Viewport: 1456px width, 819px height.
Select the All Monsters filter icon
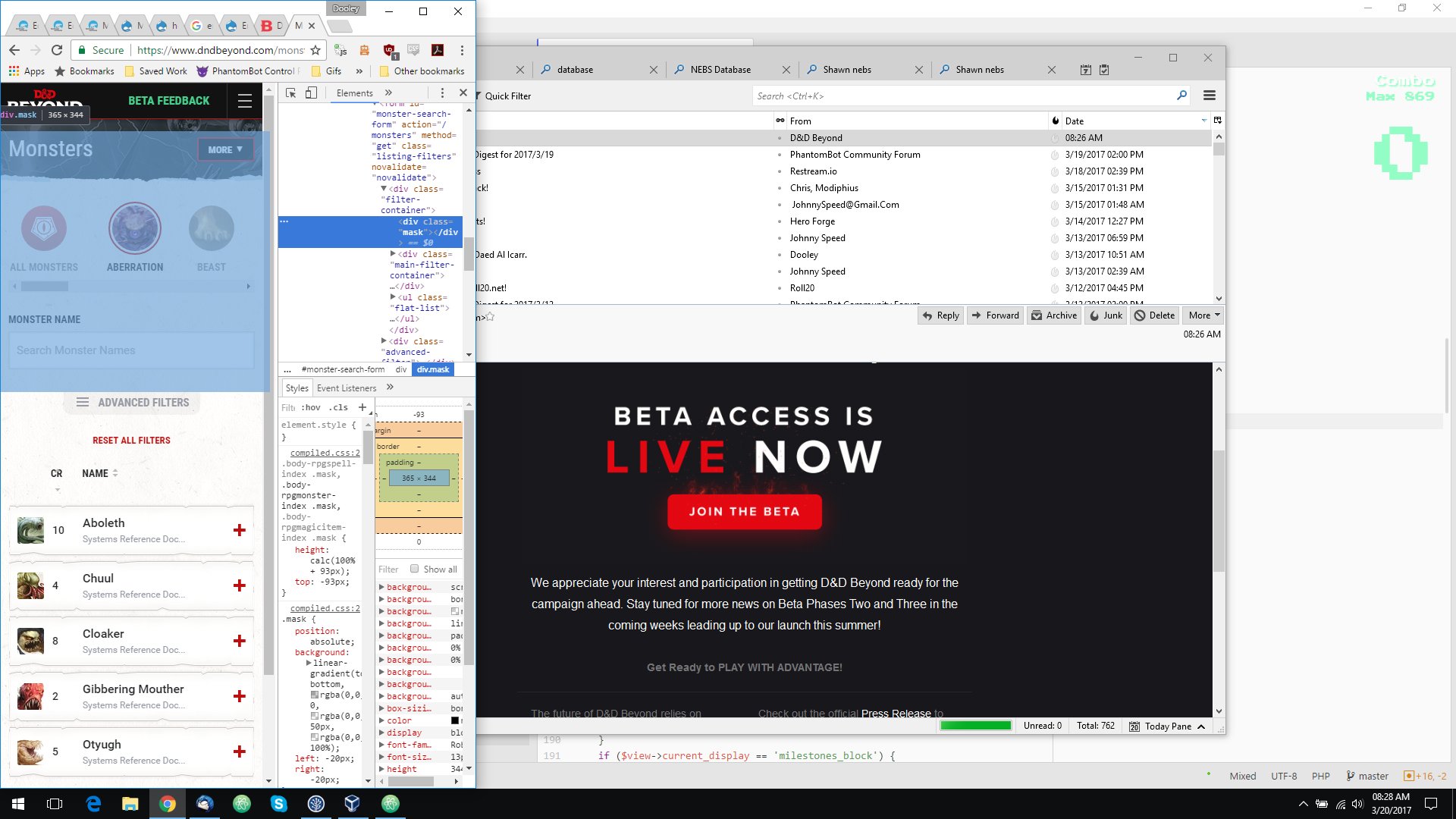(44, 228)
